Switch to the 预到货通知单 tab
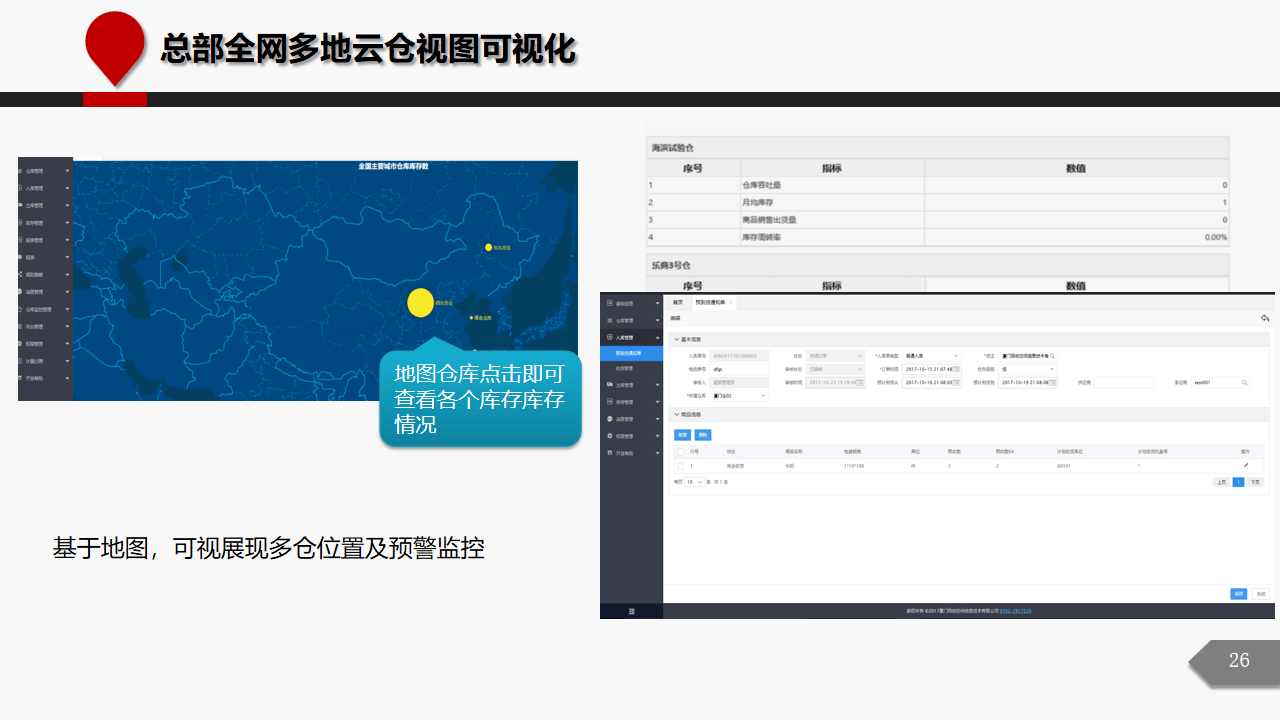Screen dimensions: 1280x720 pos(714,302)
